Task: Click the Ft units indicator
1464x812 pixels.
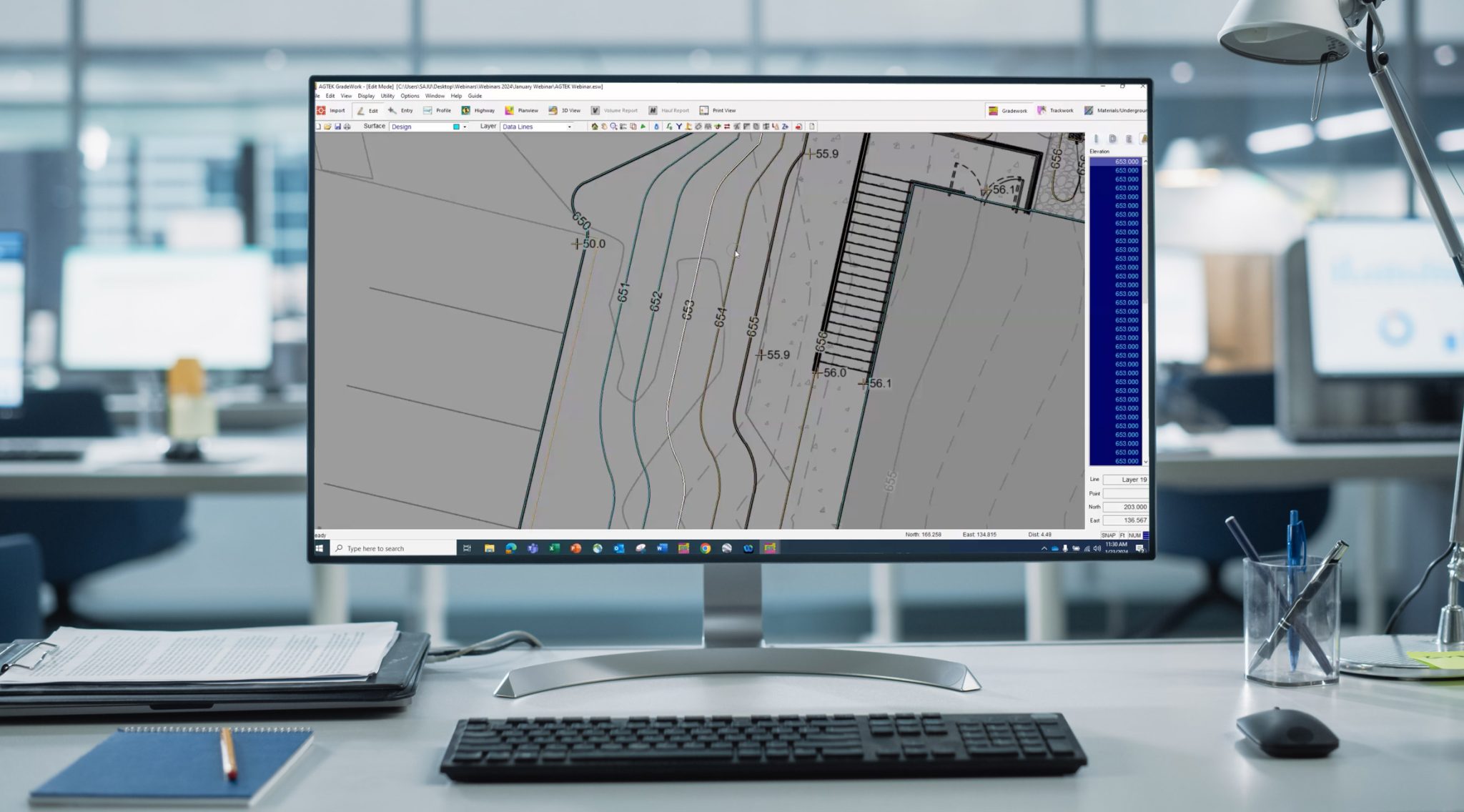Action: (x=1122, y=535)
